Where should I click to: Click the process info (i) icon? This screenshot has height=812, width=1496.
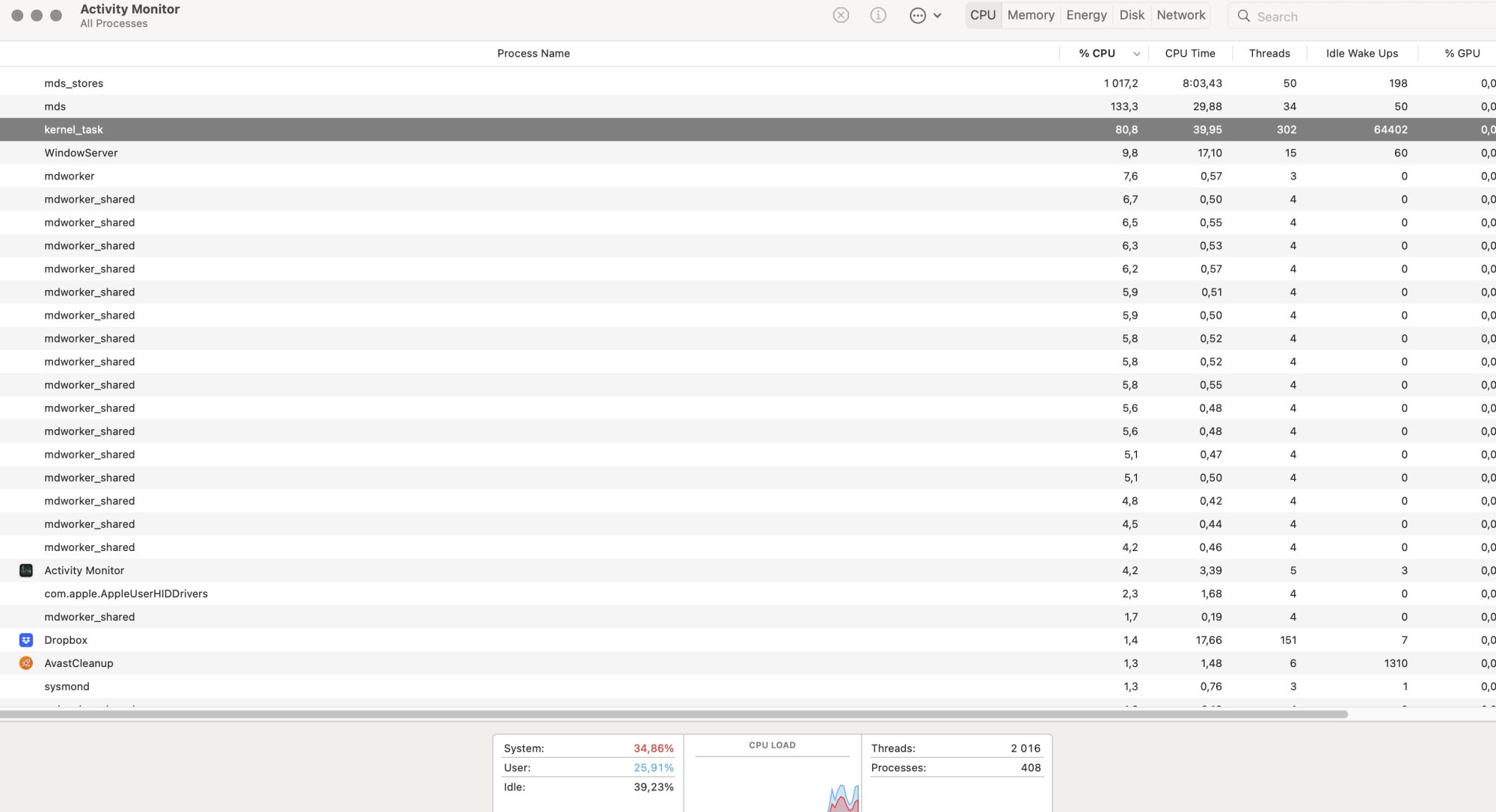coord(878,15)
